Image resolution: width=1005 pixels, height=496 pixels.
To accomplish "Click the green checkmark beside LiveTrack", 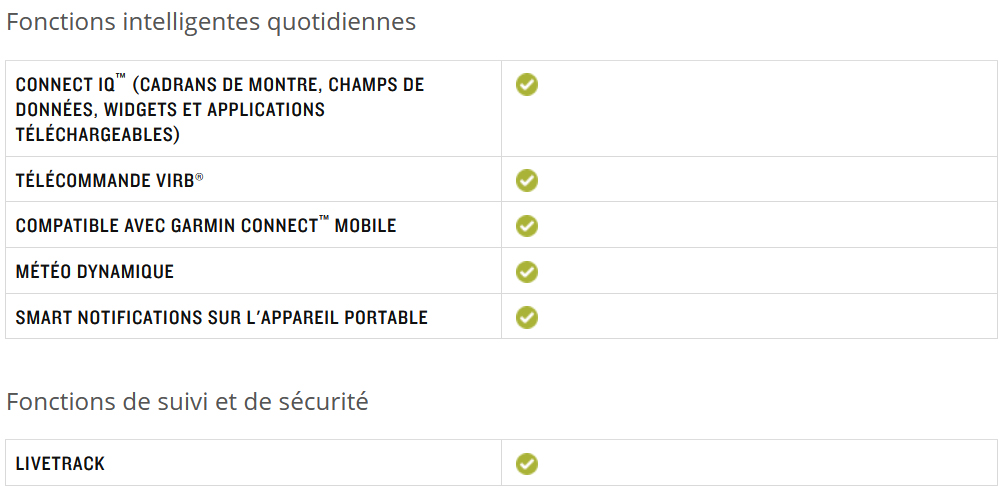I will 527,464.
